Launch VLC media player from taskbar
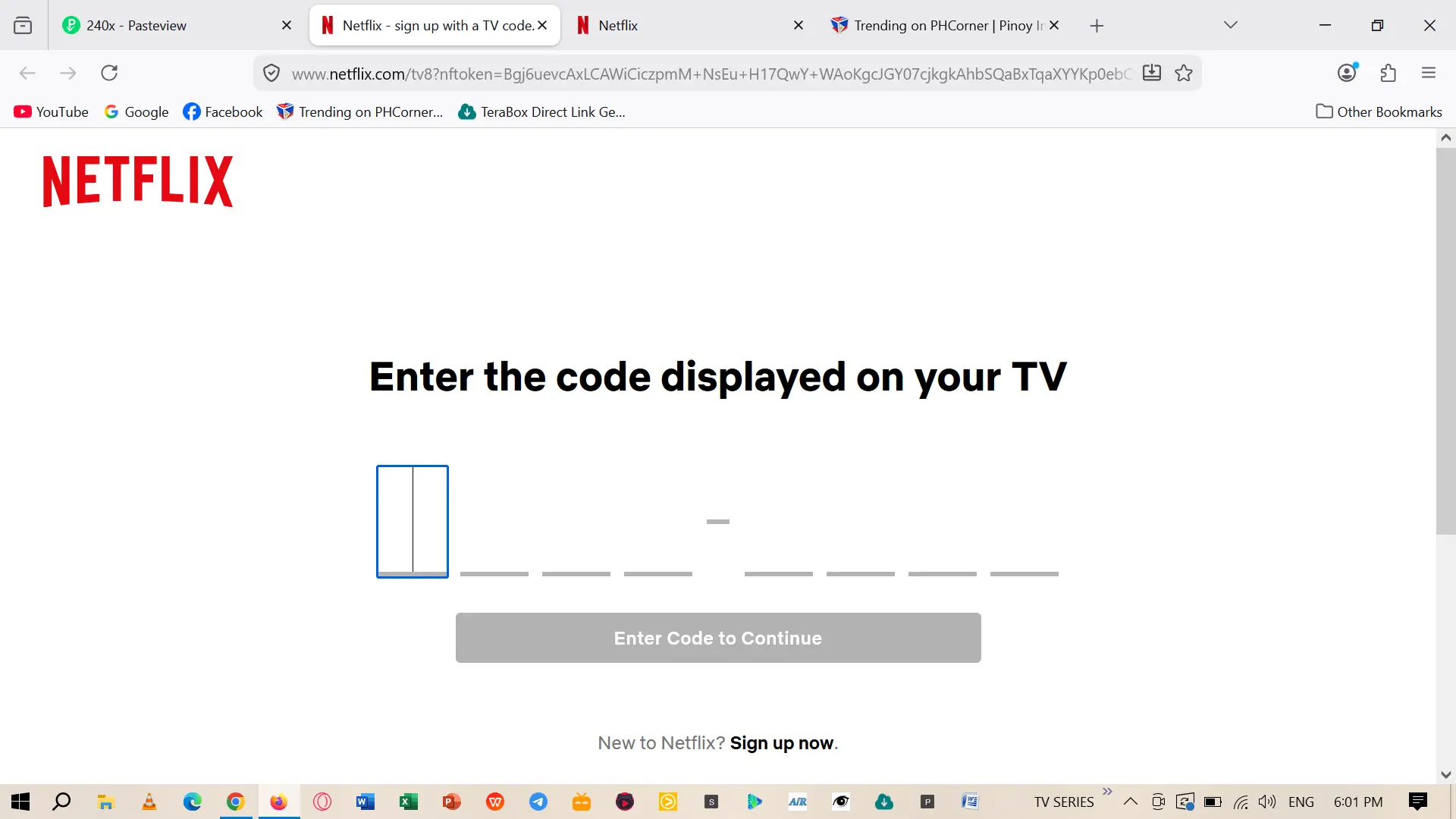The height and width of the screenshot is (819, 1456). click(149, 802)
